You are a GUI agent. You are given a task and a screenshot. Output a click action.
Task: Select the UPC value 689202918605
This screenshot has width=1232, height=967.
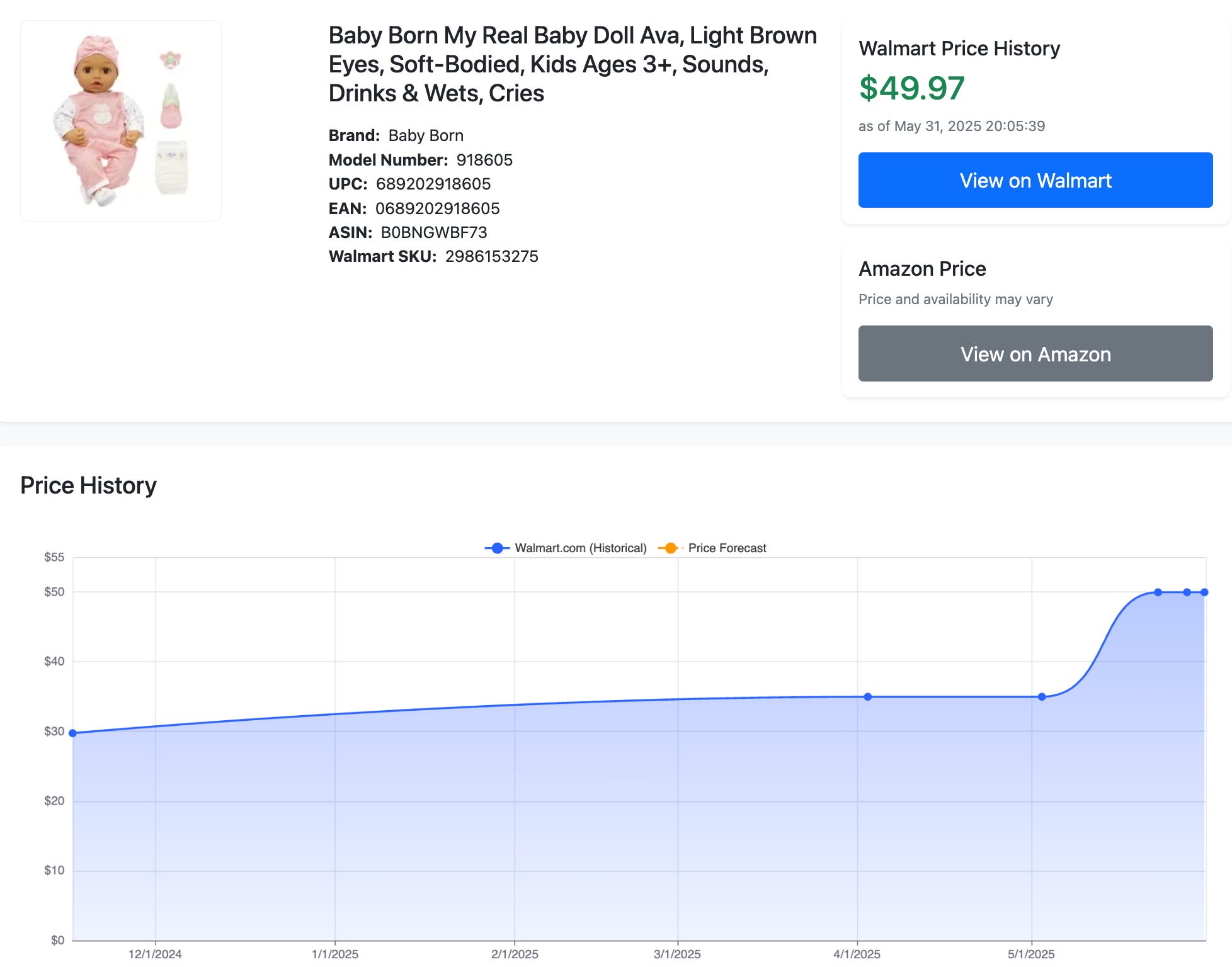tap(433, 184)
